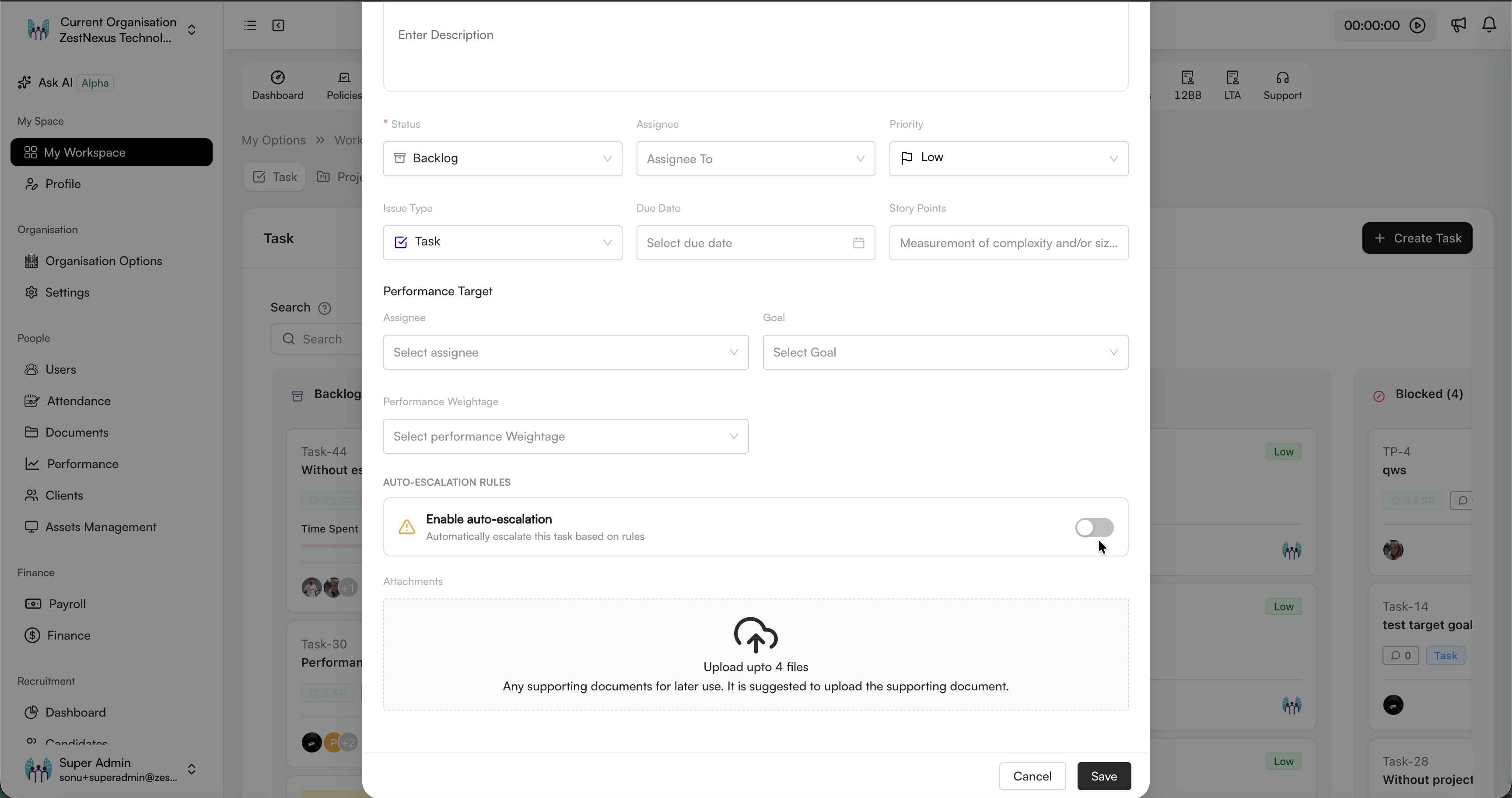Click the Cancel button

coord(1032,776)
